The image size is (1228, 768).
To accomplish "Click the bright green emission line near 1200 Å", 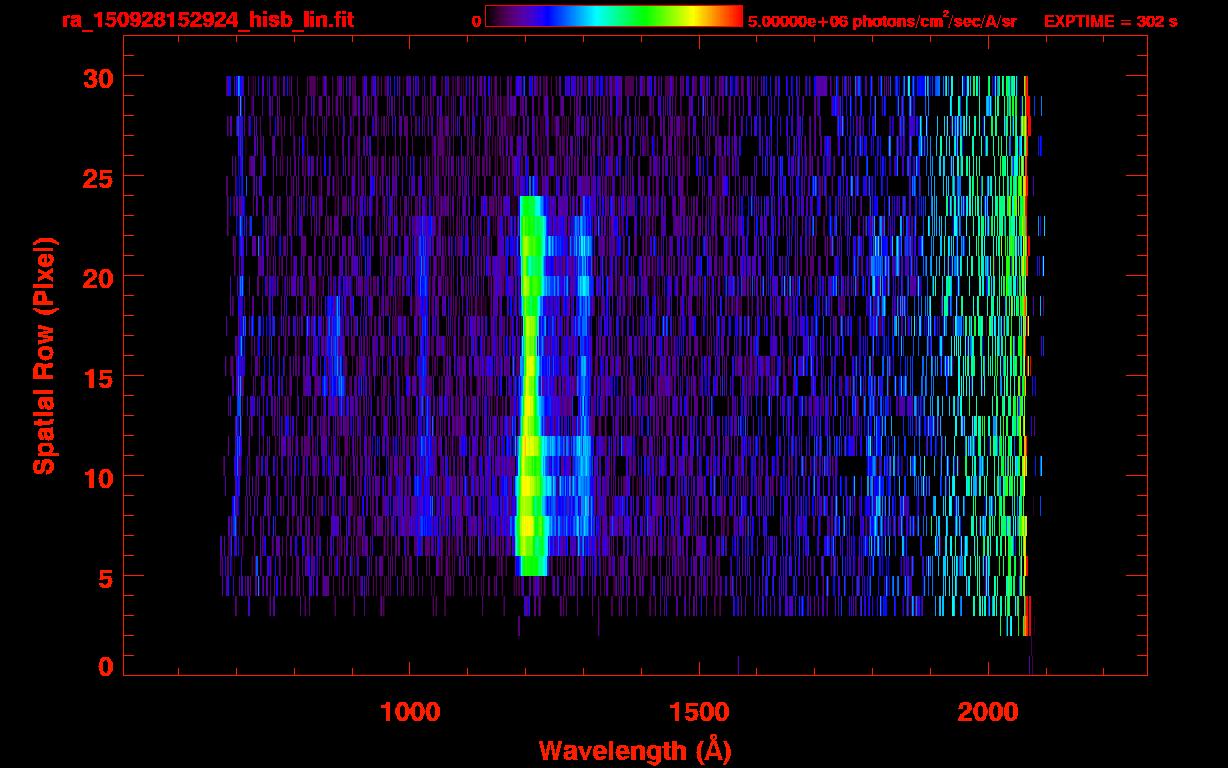I will point(530,380).
